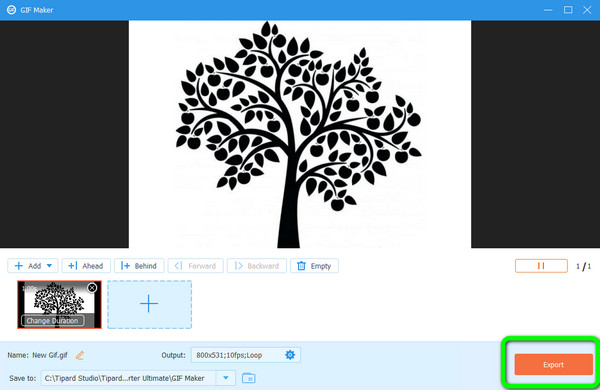
Task: Open output settings with the gear icon
Action: [290, 355]
